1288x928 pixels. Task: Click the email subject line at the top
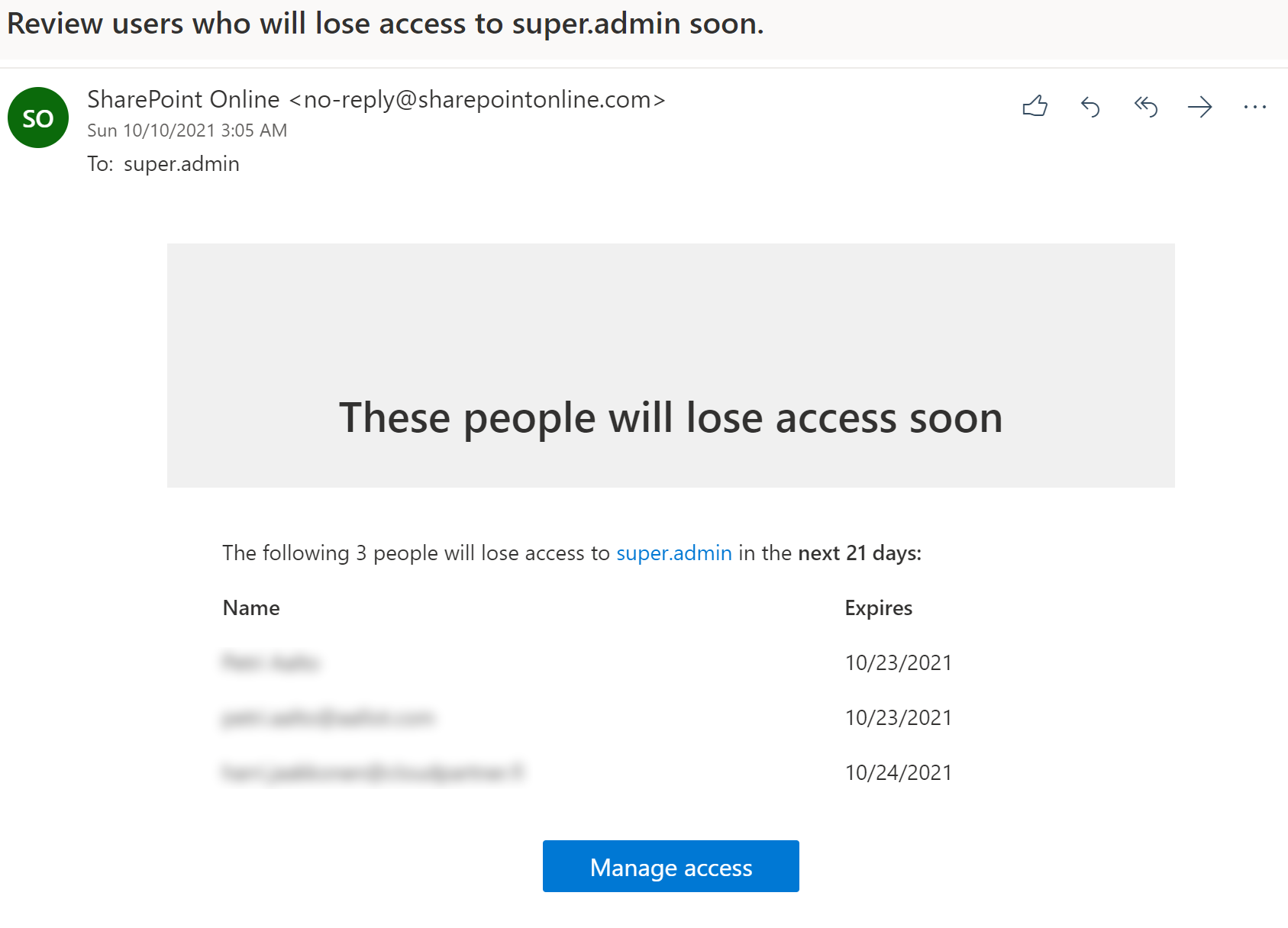pos(385,24)
